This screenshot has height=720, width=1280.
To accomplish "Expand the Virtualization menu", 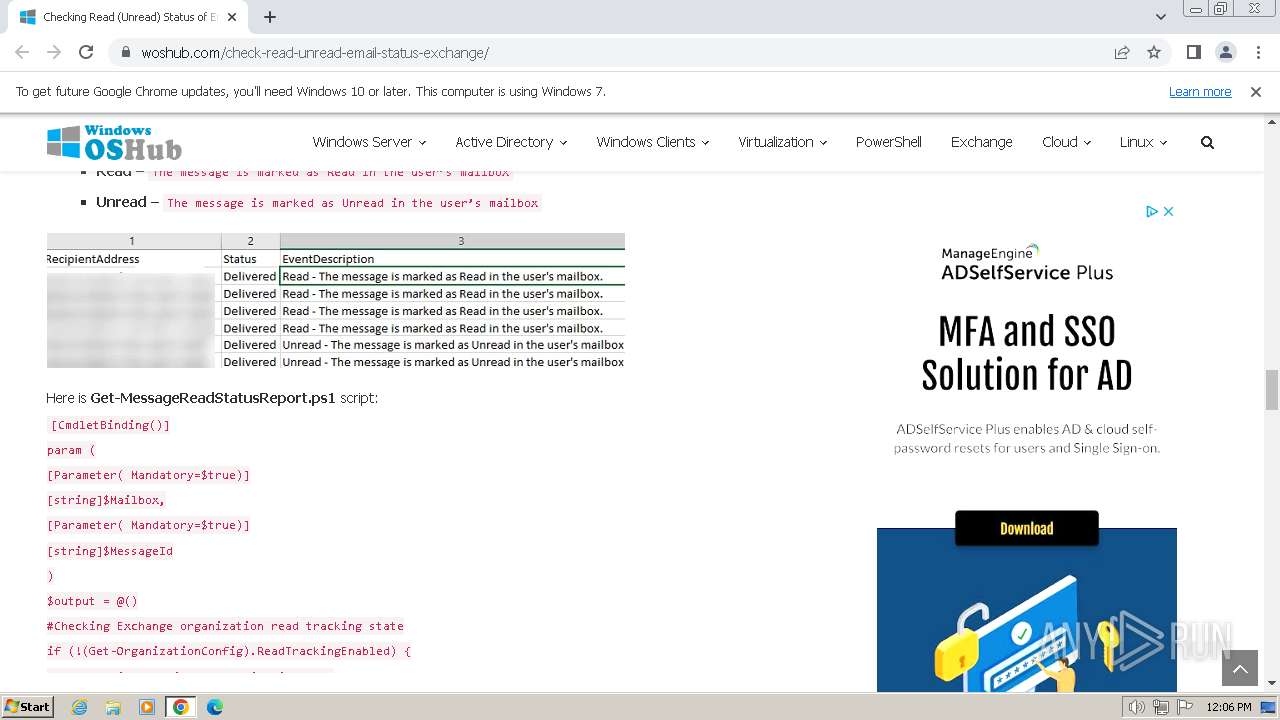I will coord(782,142).
